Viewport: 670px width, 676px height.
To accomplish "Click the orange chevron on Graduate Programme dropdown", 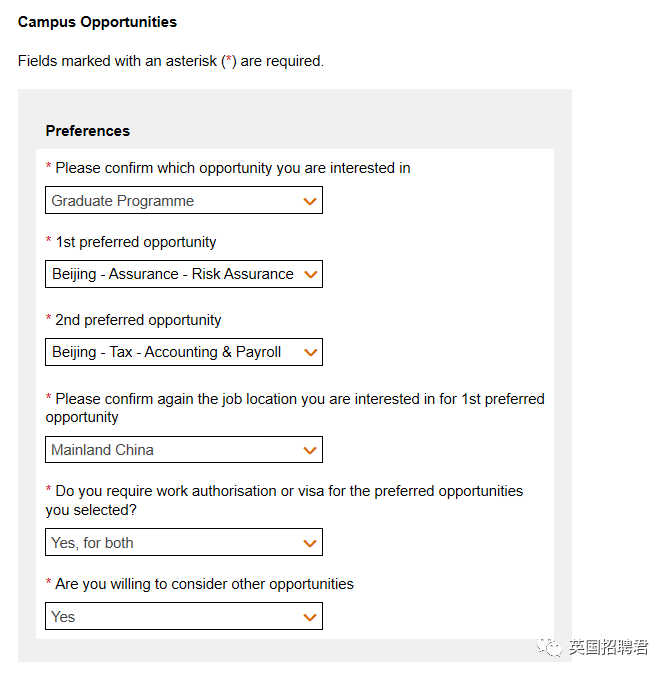I will click(310, 201).
